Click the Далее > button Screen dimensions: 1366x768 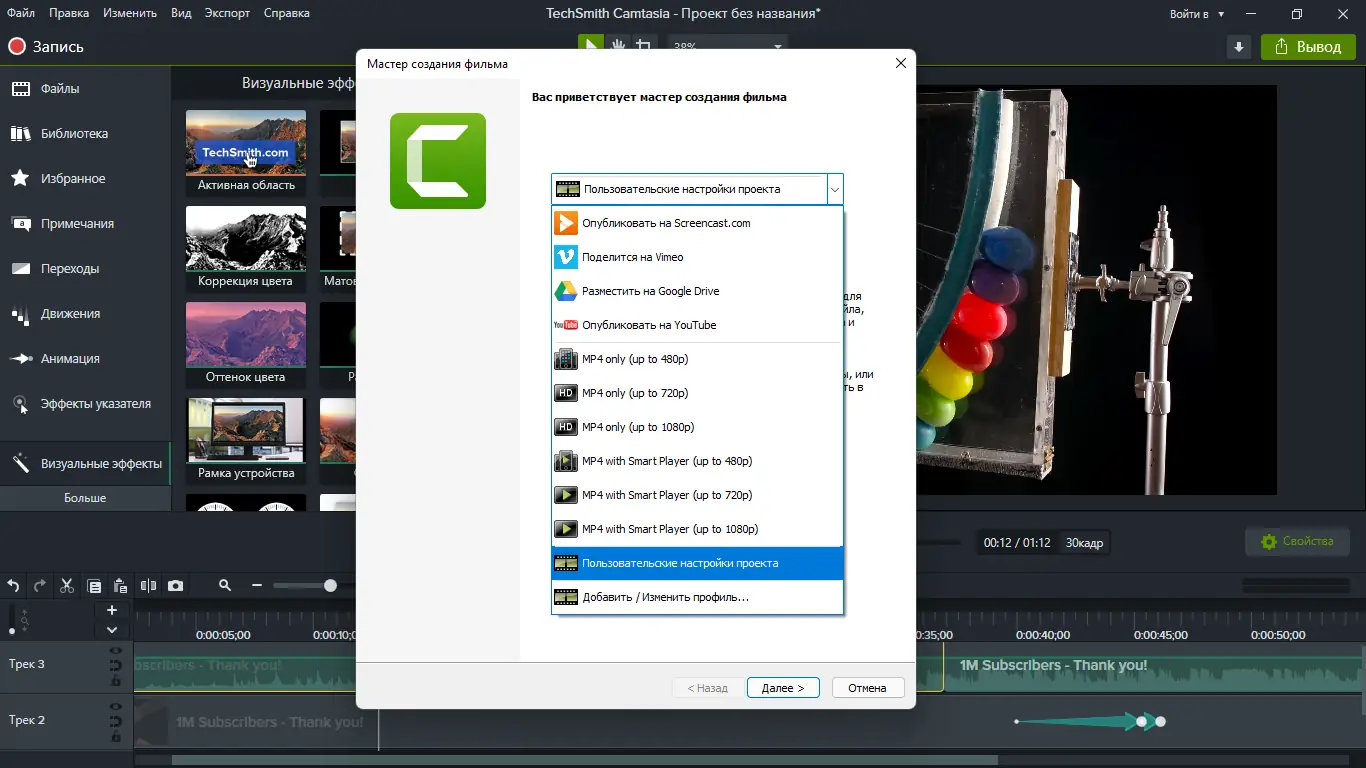point(783,688)
